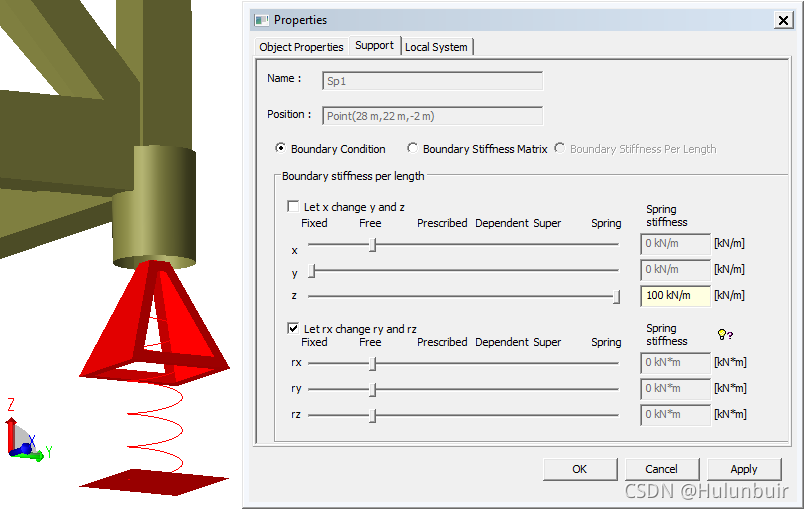The image size is (804, 509).
Task: Click the Name field showing Sp1
Action: pyautogui.click(x=432, y=81)
